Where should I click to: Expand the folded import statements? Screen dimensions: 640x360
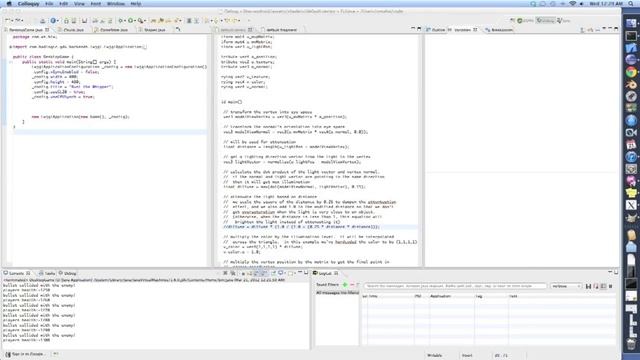click(11, 47)
